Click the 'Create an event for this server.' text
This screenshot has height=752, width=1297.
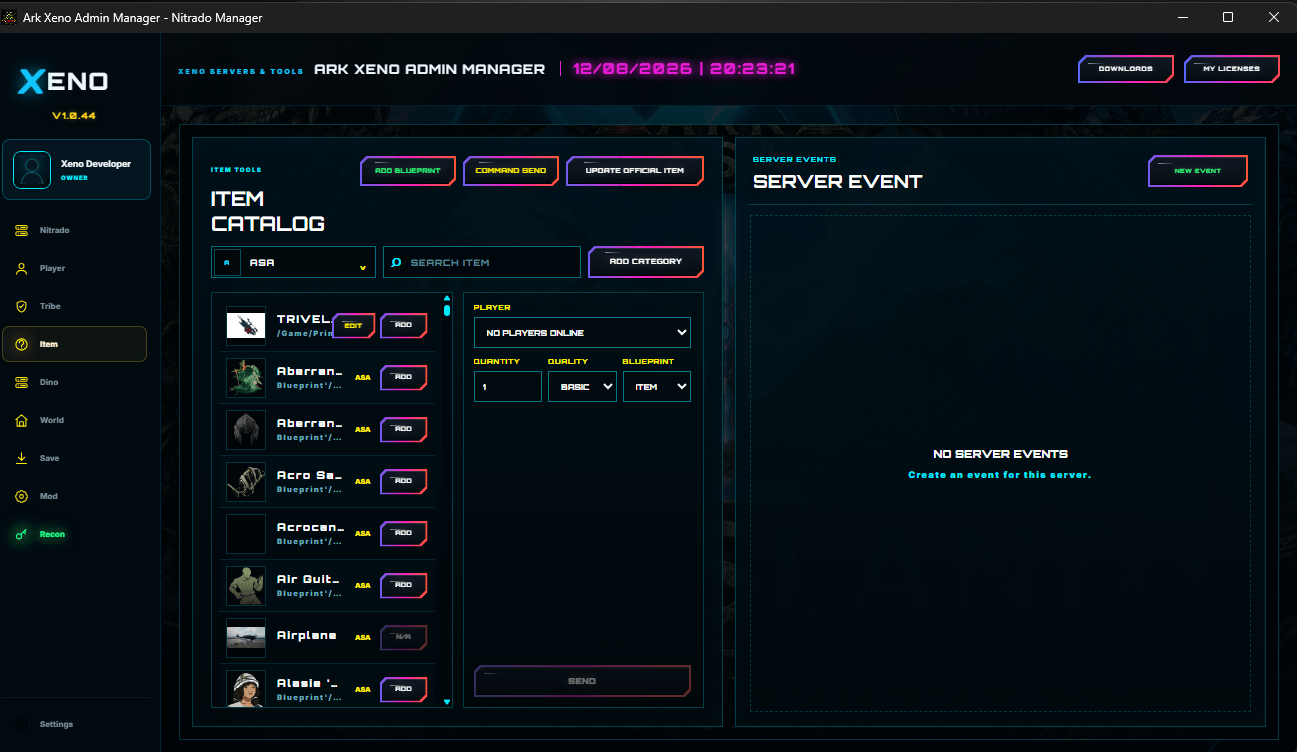coord(999,475)
